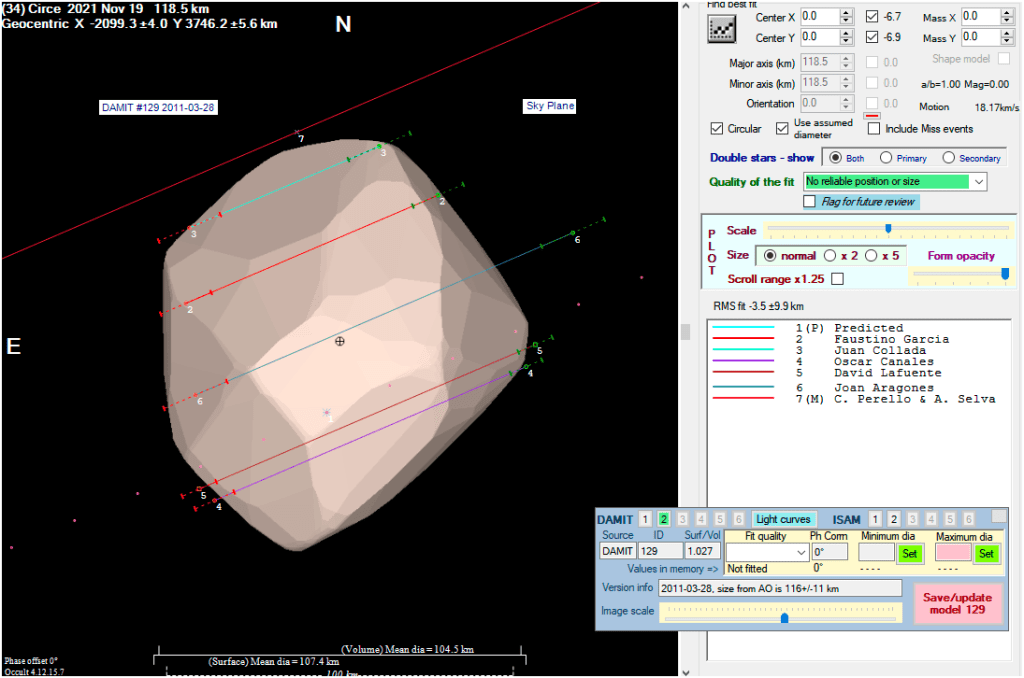
Task: Expand the Fit quality combo box
Action: (800, 553)
